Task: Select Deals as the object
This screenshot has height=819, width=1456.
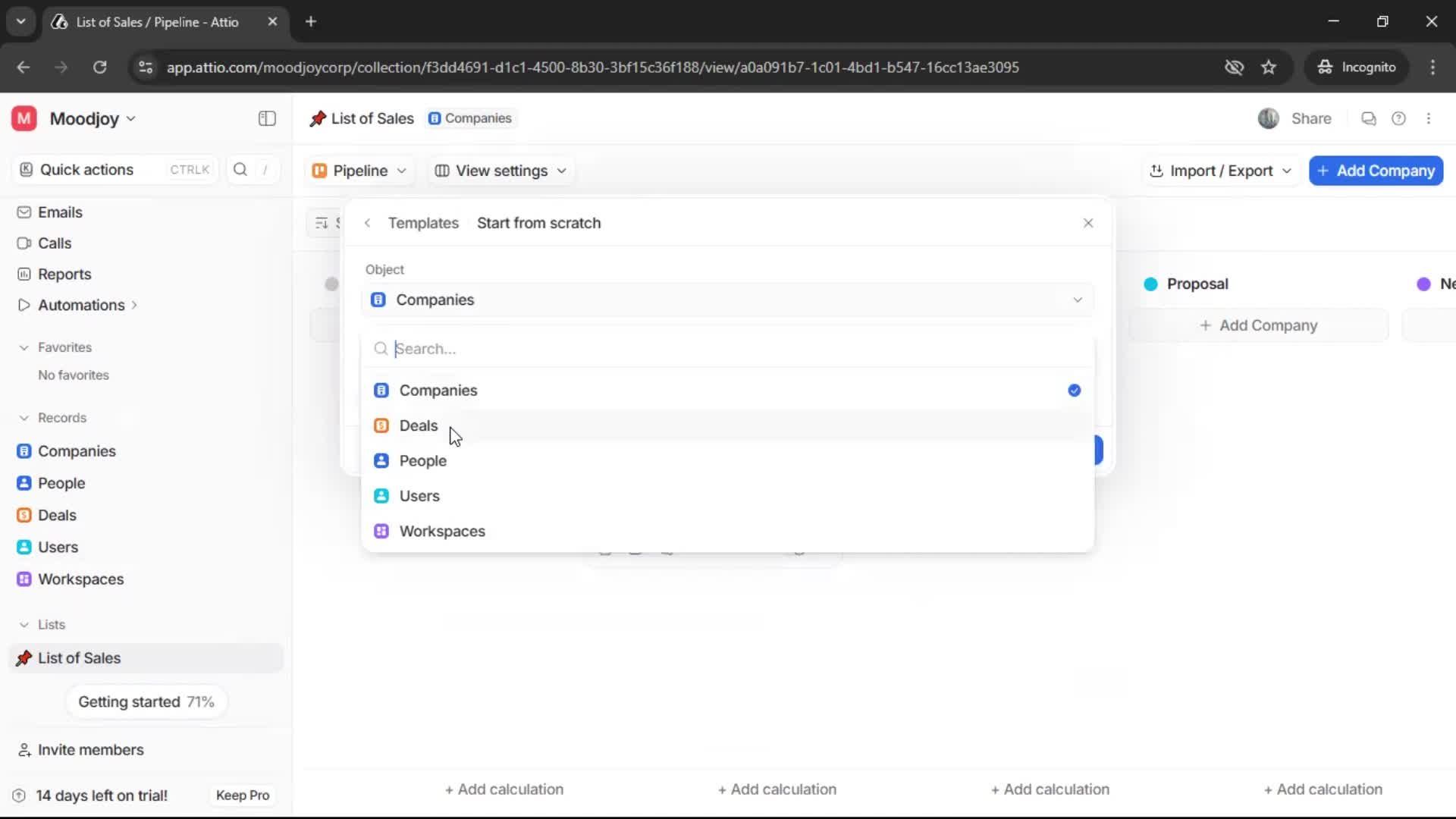Action: 418,425
